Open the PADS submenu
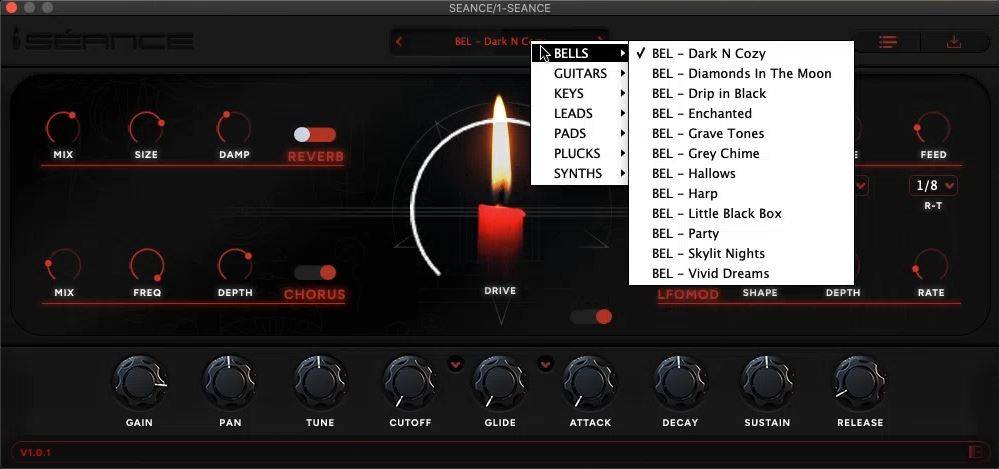Screen dimensions: 999x469 (x=580, y=133)
